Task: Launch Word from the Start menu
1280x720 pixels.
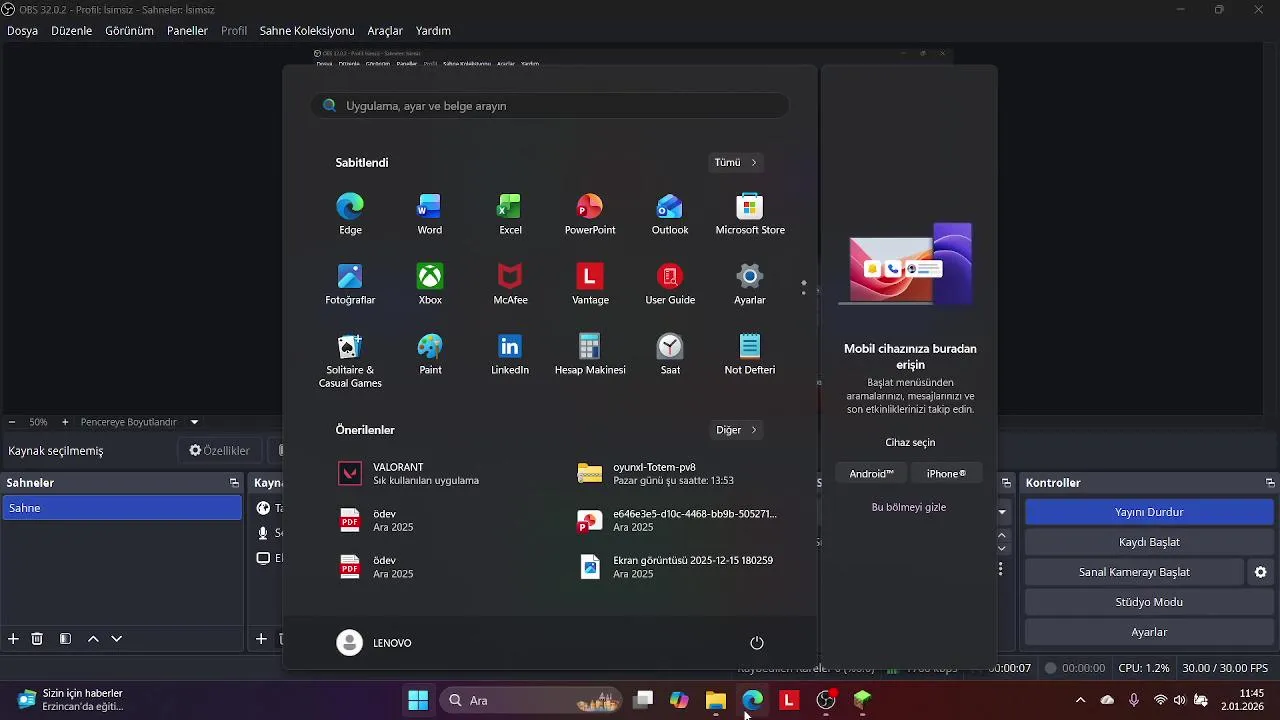Action: click(x=430, y=214)
